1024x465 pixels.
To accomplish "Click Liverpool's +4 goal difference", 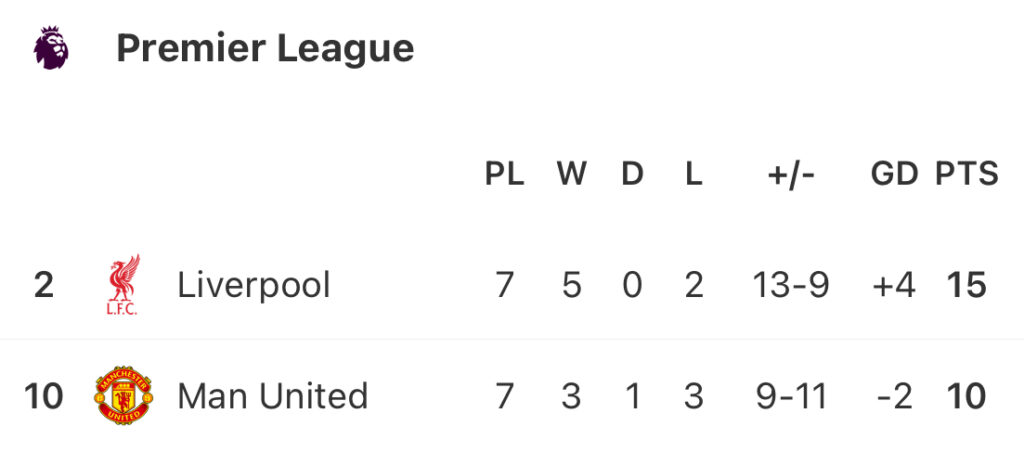I will [x=893, y=286].
